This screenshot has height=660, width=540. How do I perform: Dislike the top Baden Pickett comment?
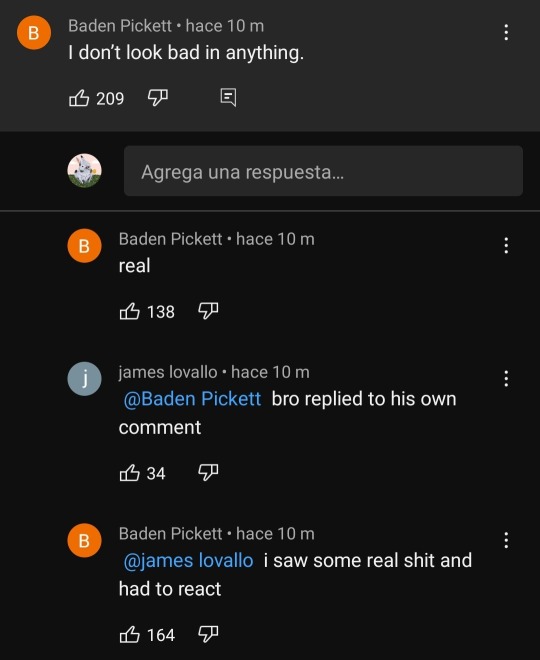pyautogui.click(x=158, y=98)
